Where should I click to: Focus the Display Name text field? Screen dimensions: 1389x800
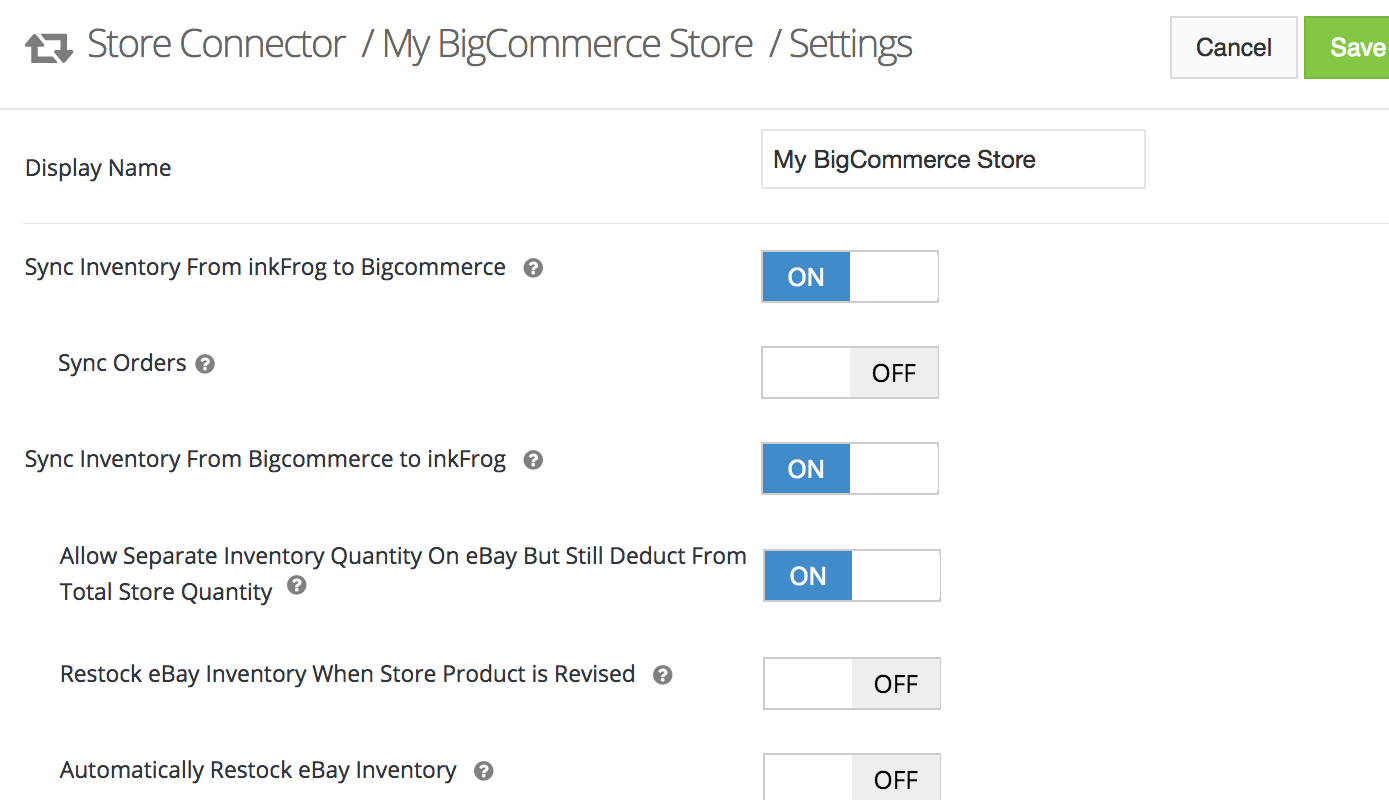(x=952, y=160)
